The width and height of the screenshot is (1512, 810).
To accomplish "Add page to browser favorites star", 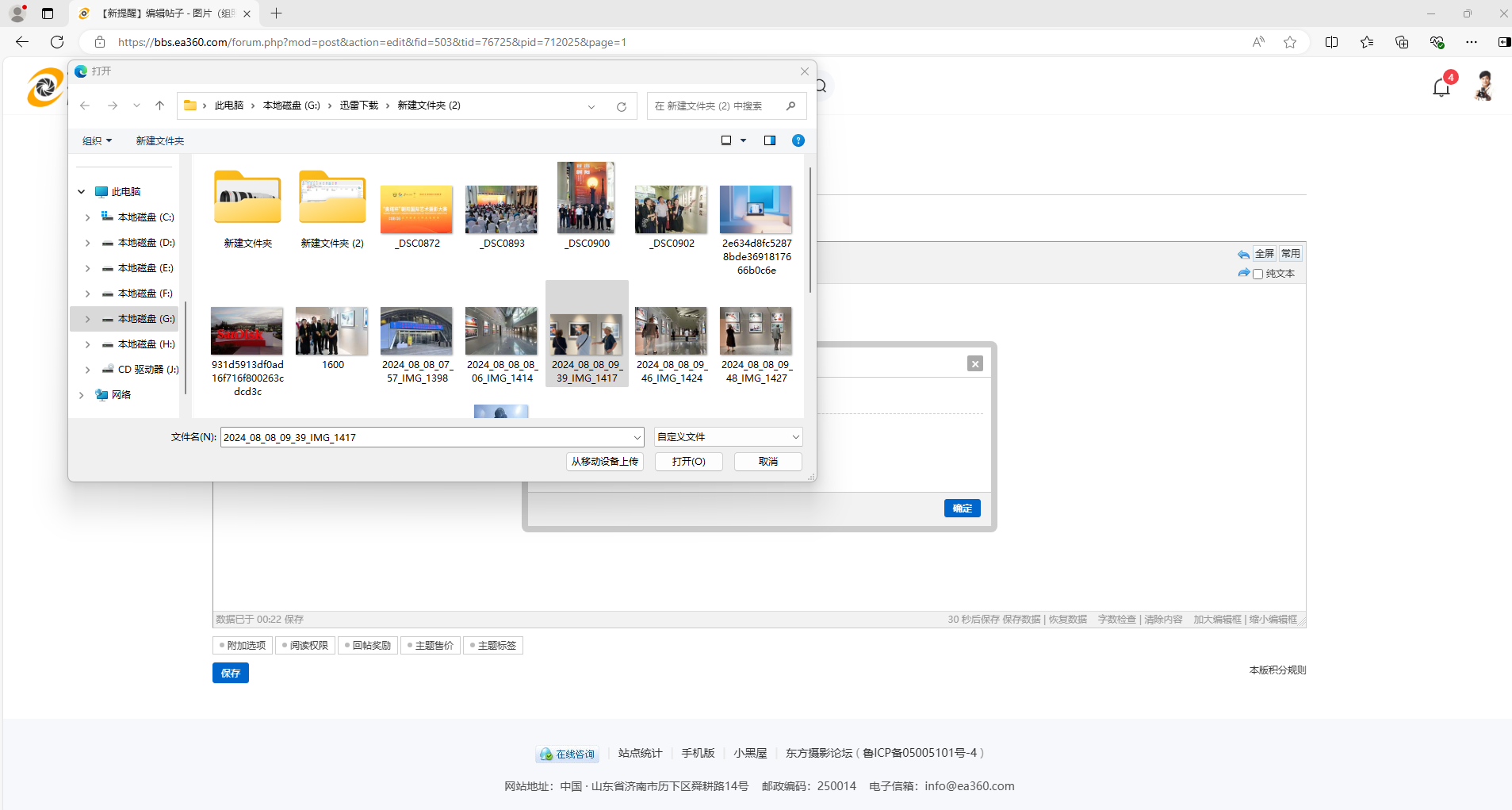I will [x=1290, y=42].
